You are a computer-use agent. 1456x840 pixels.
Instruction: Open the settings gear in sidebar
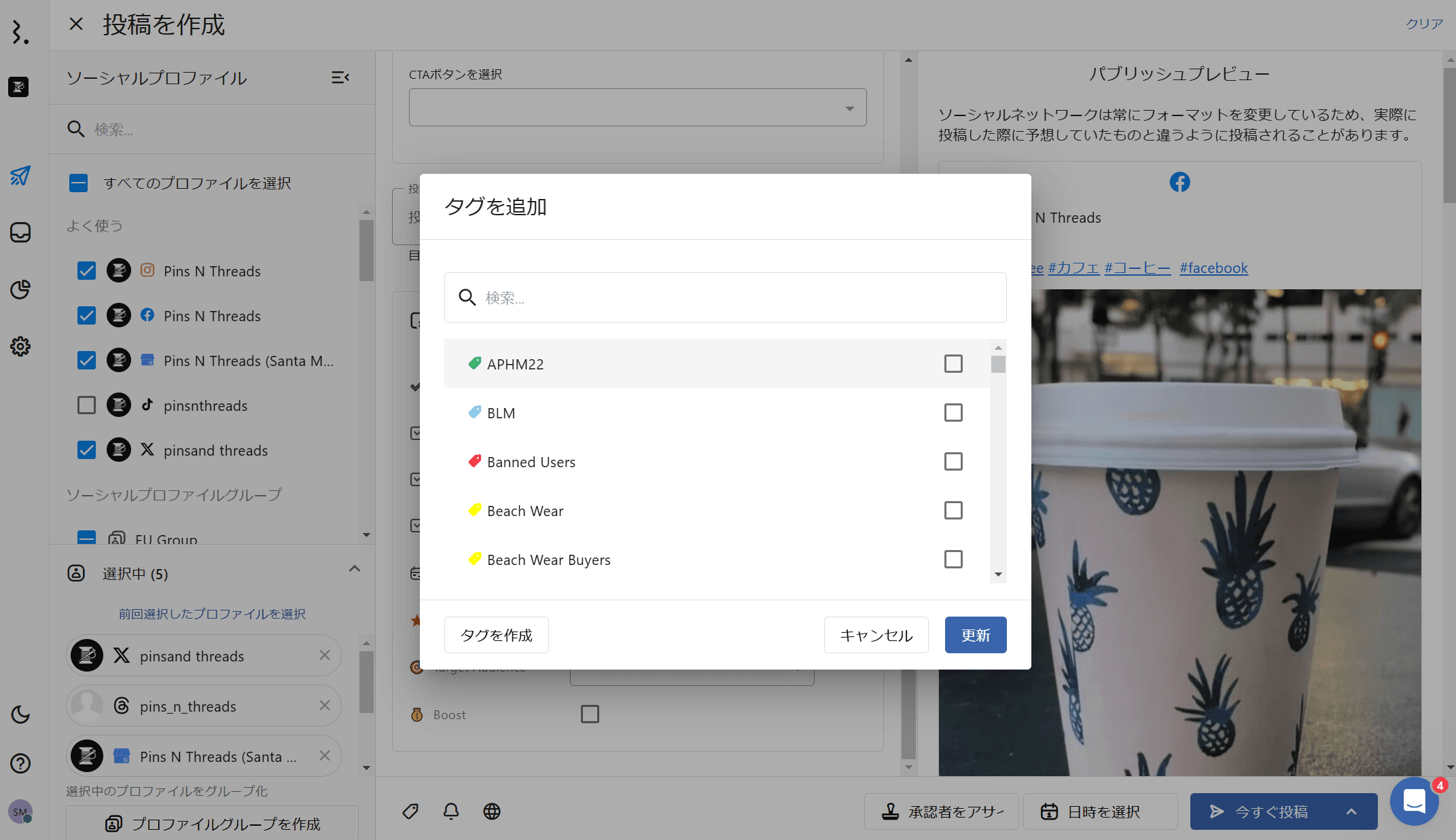20,346
